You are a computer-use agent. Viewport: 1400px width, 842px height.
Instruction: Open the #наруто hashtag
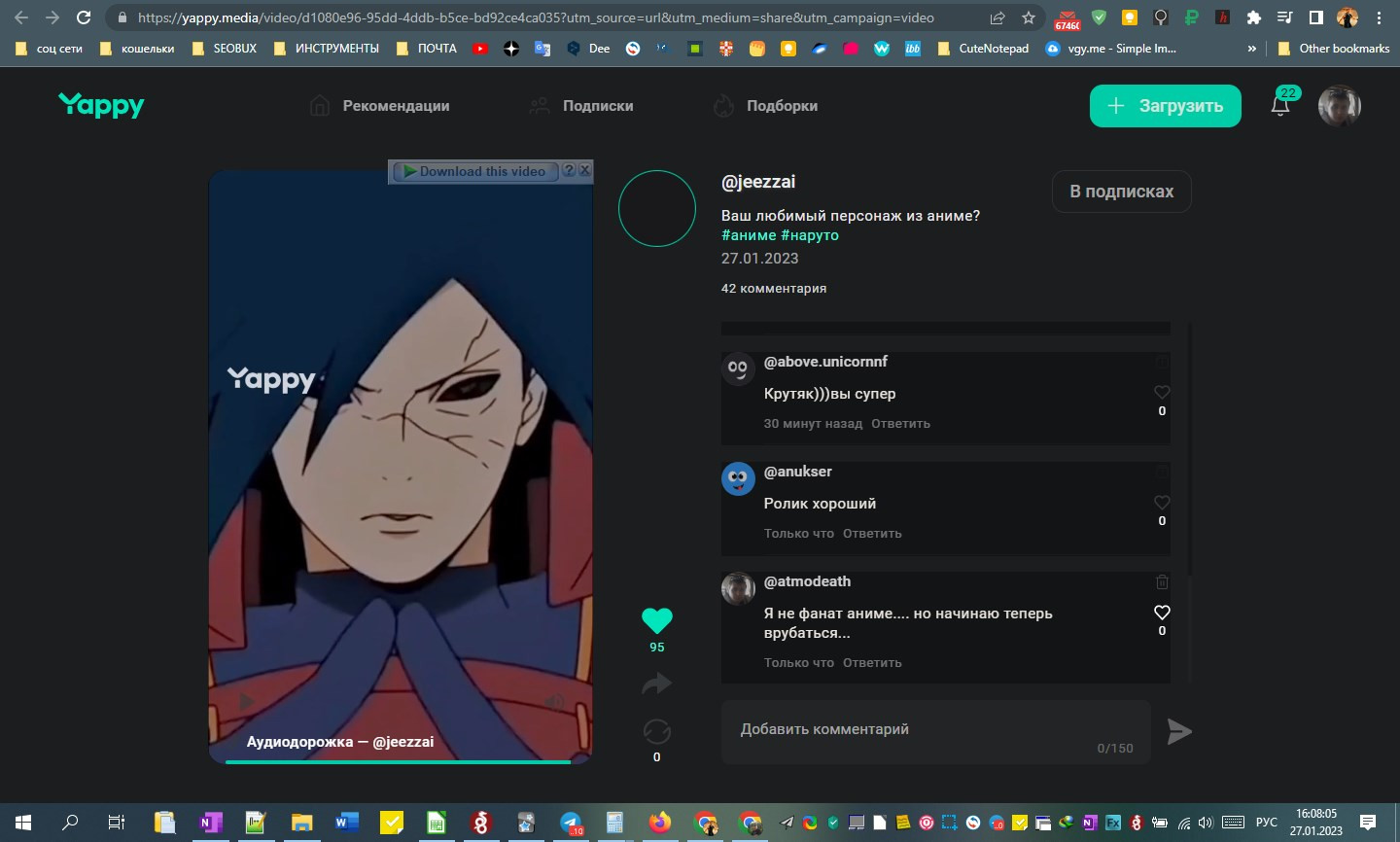coord(810,235)
